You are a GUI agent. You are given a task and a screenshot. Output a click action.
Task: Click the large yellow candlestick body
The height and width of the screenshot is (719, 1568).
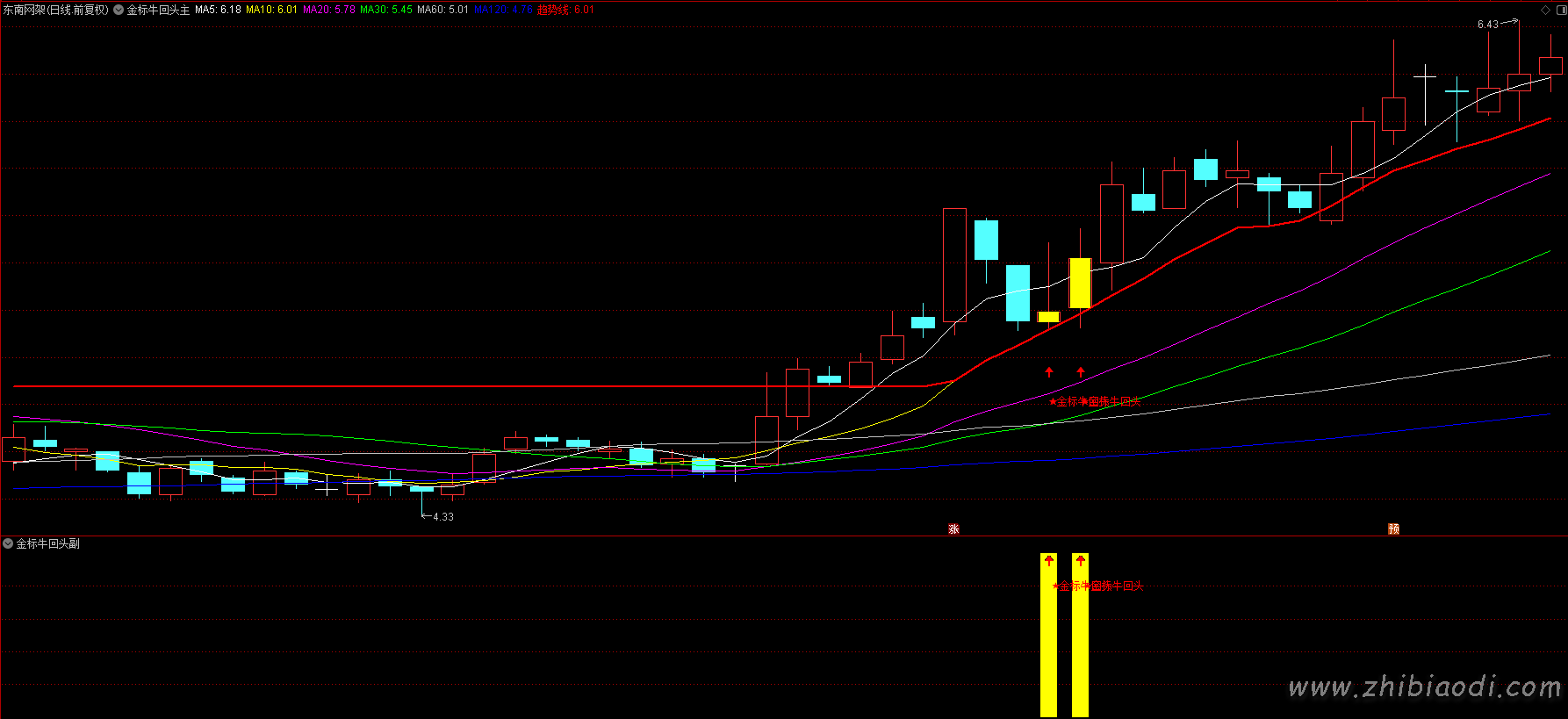(1080, 283)
